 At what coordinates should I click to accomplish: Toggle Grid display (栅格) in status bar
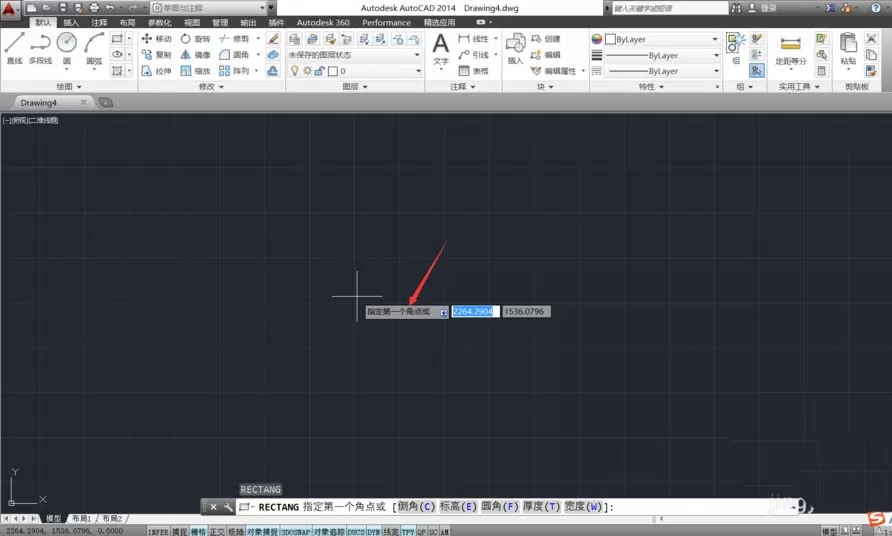[198, 531]
